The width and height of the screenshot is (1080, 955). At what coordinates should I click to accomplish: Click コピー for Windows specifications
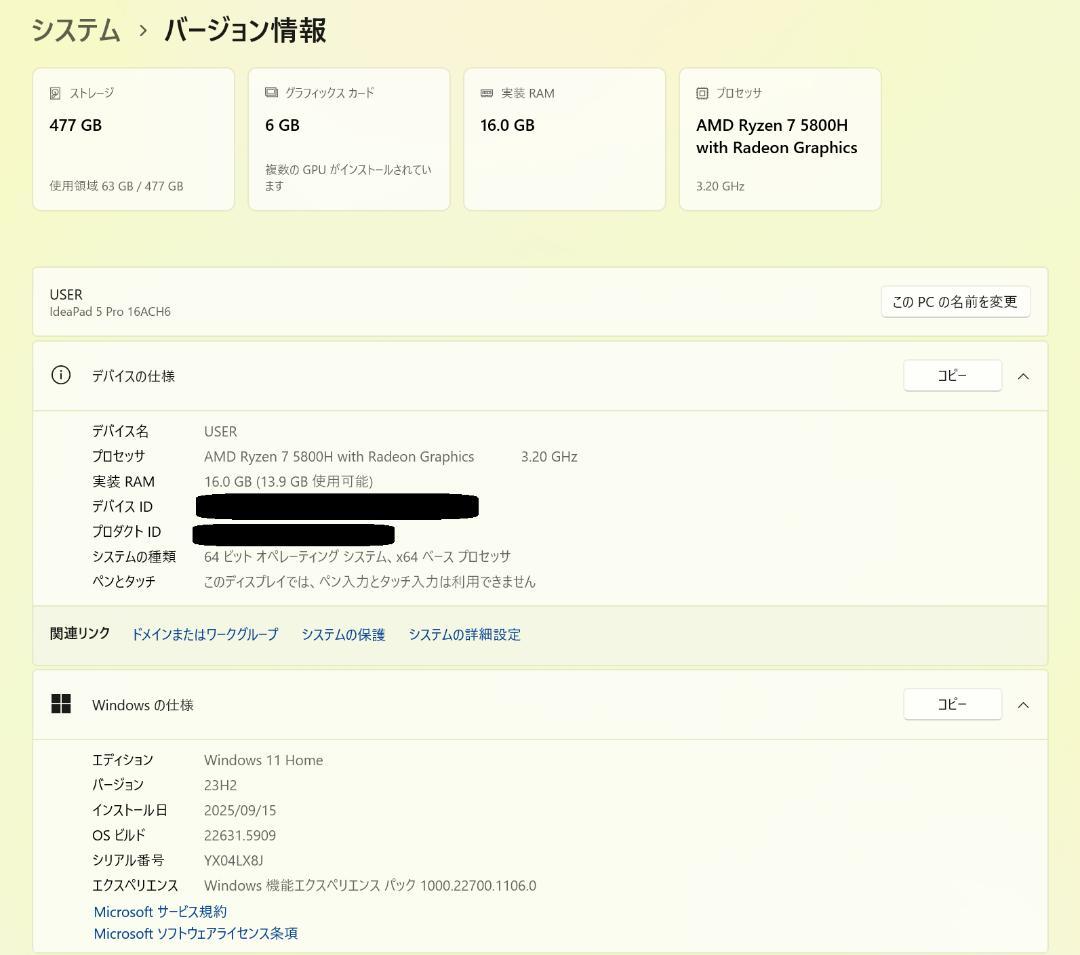coord(952,704)
